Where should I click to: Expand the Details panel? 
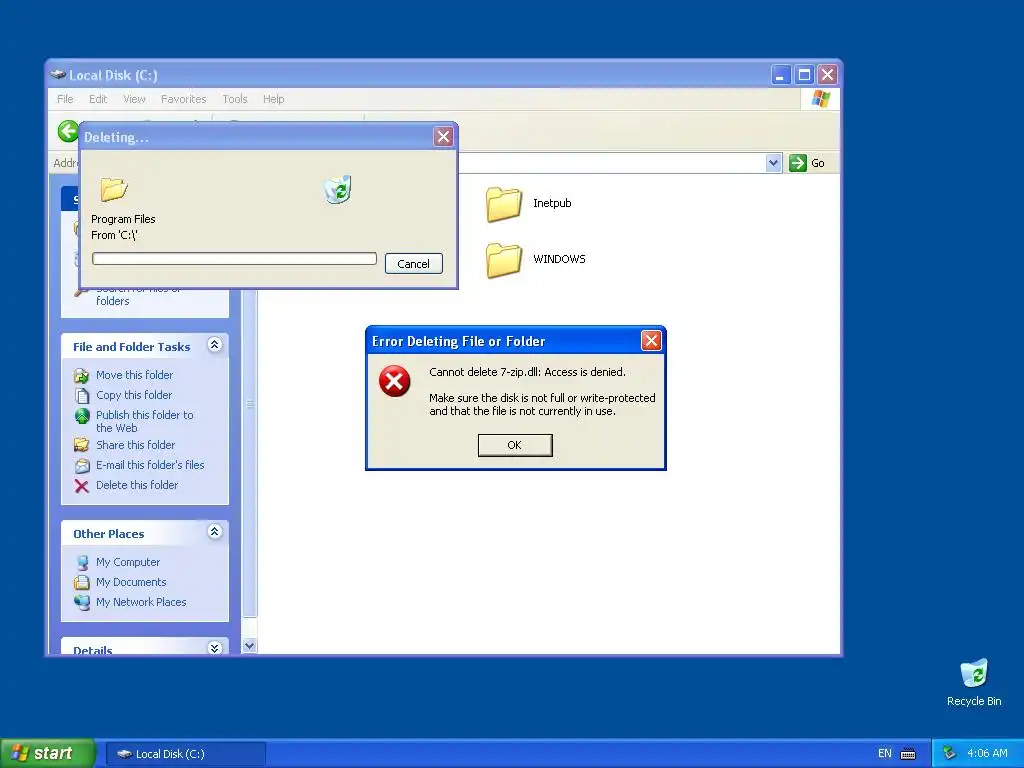[x=214, y=648]
